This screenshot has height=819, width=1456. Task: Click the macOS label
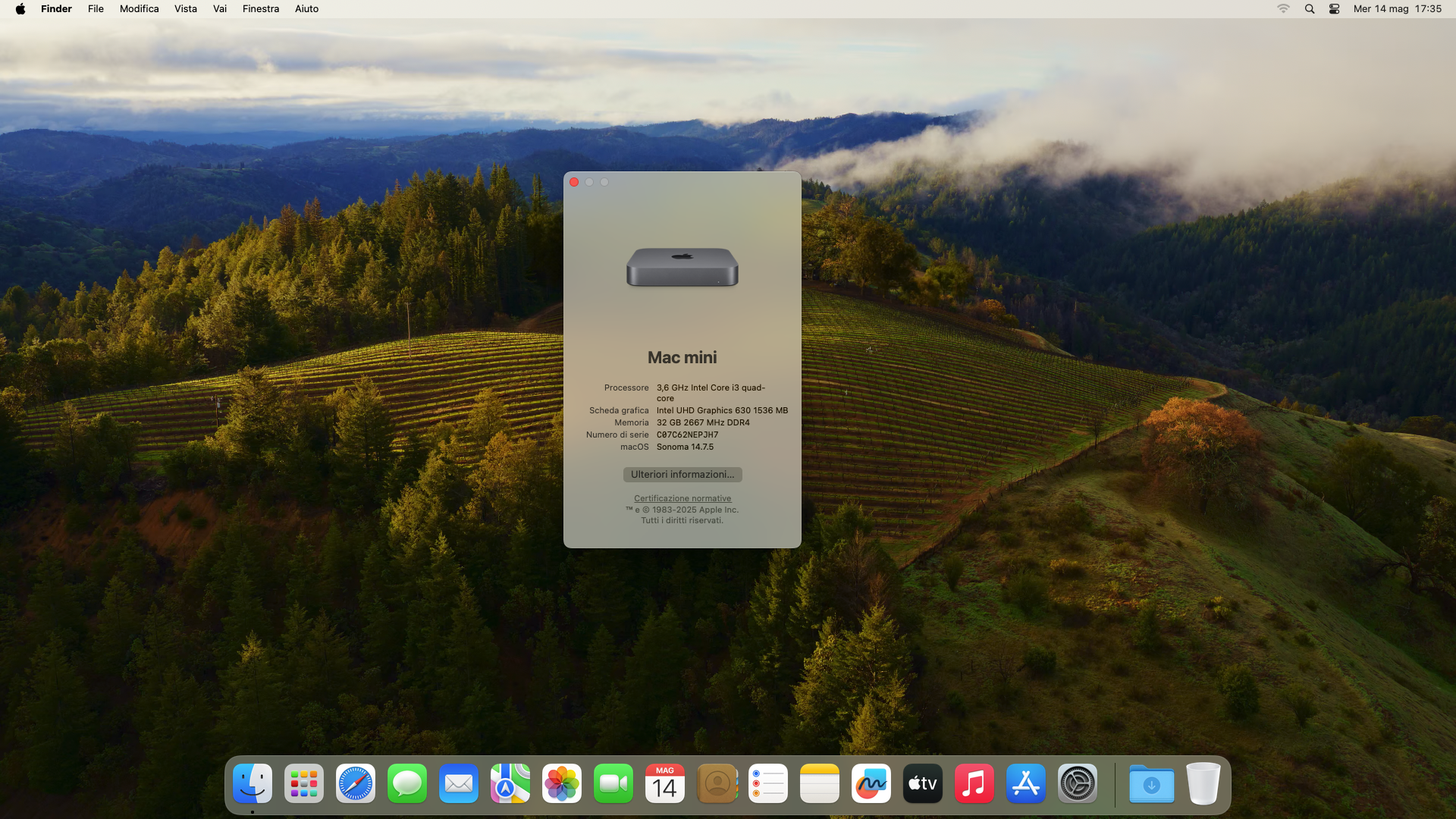click(x=635, y=447)
